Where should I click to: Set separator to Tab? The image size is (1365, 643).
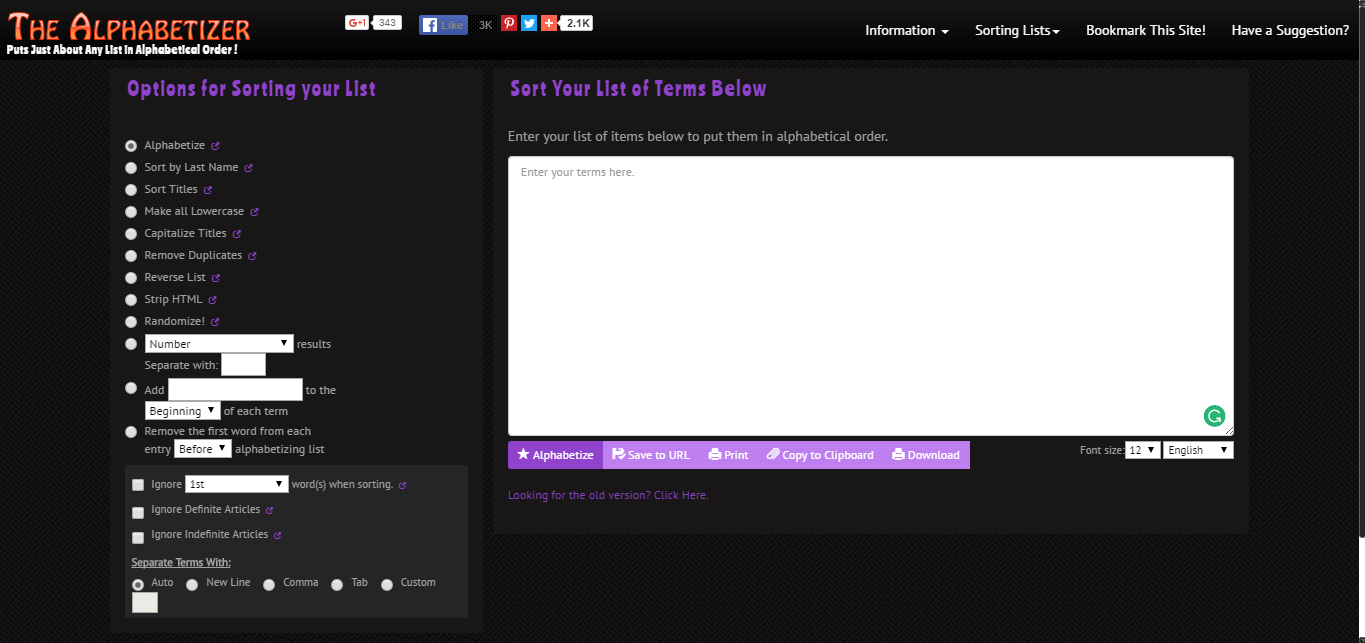click(337, 585)
